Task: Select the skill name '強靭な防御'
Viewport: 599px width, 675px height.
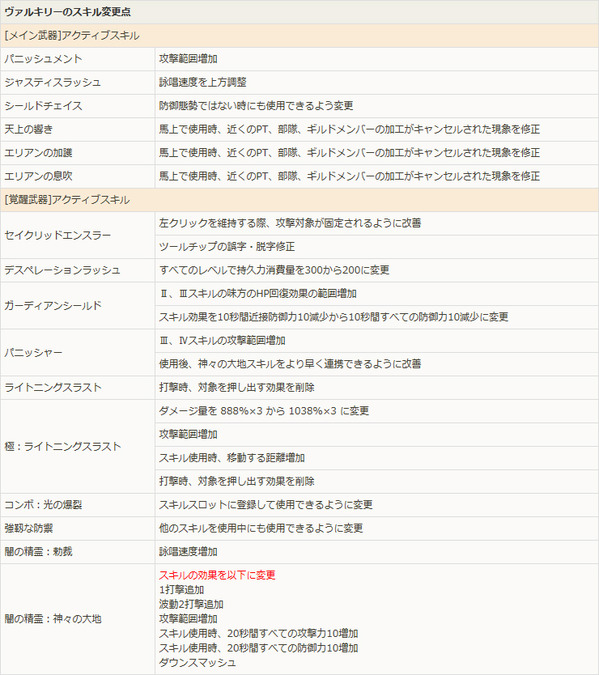Action: (28, 528)
